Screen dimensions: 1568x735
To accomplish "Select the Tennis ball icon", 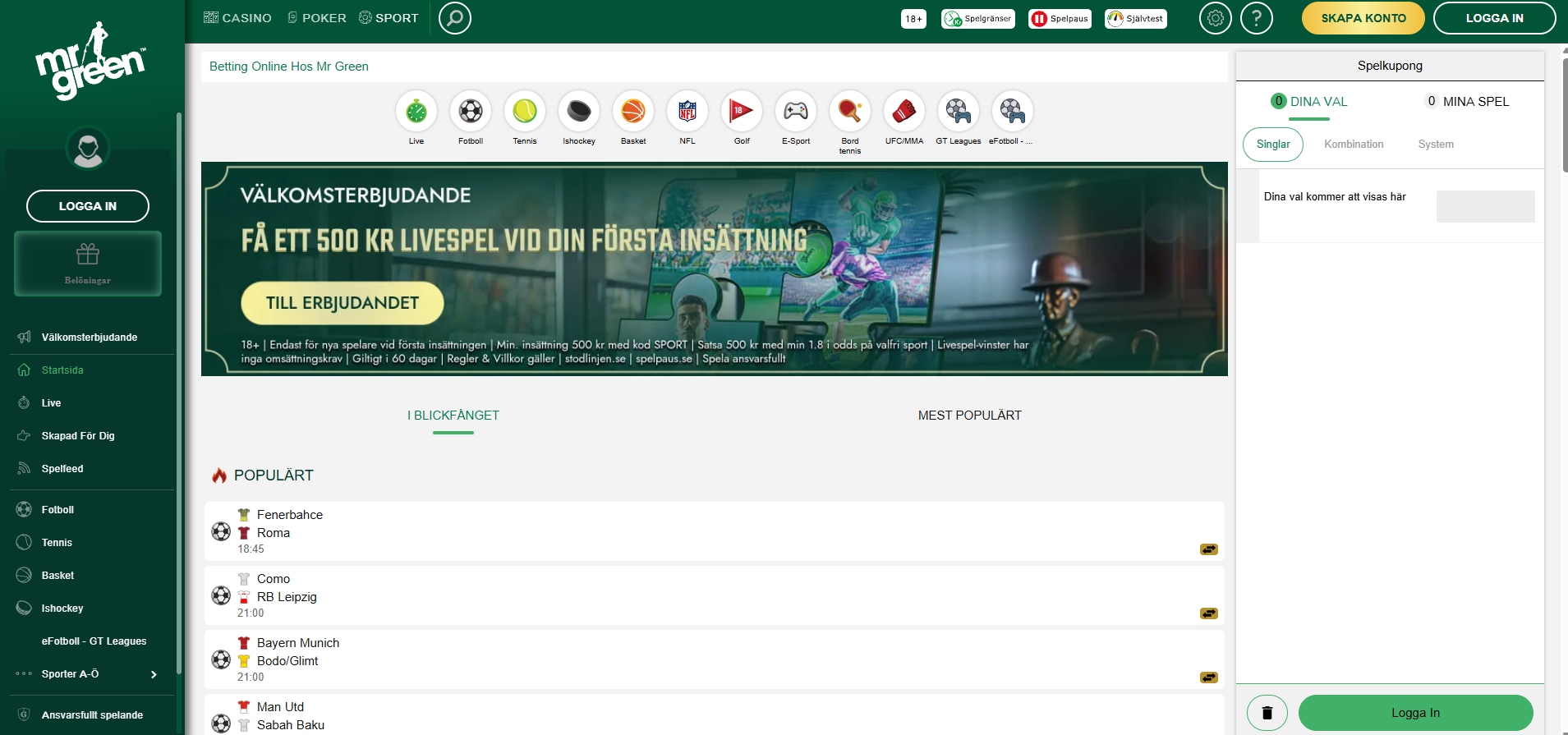I will pyautogui.click(x=525, y=111).
